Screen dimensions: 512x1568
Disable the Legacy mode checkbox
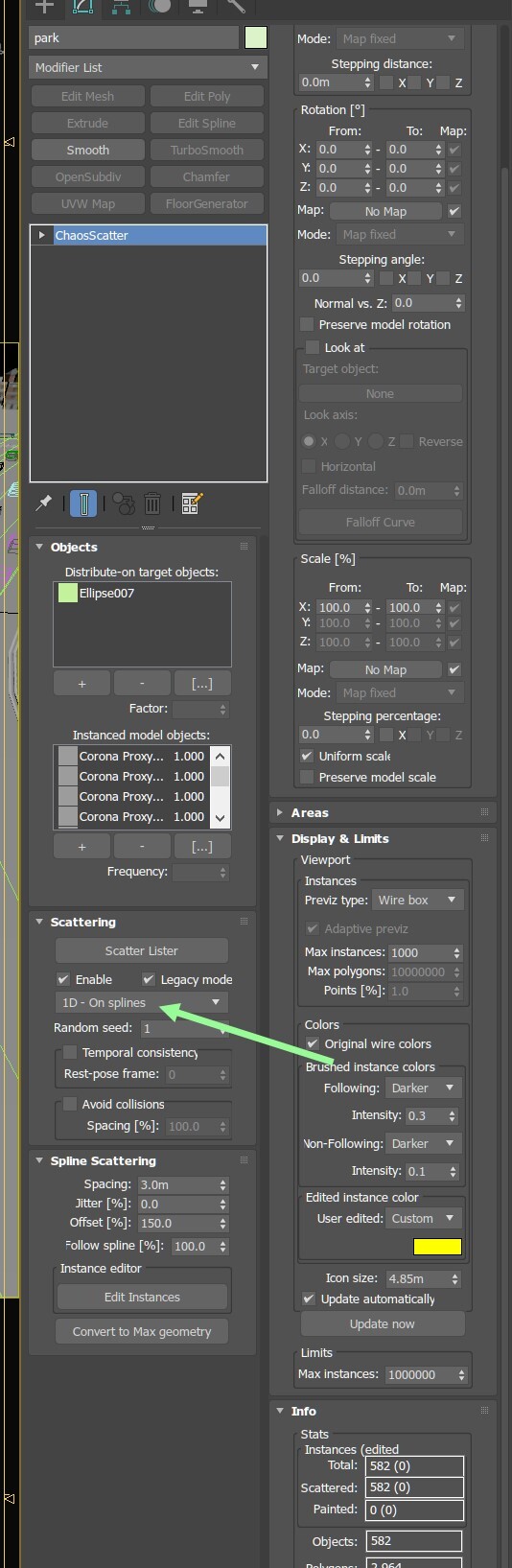(149, 979)
